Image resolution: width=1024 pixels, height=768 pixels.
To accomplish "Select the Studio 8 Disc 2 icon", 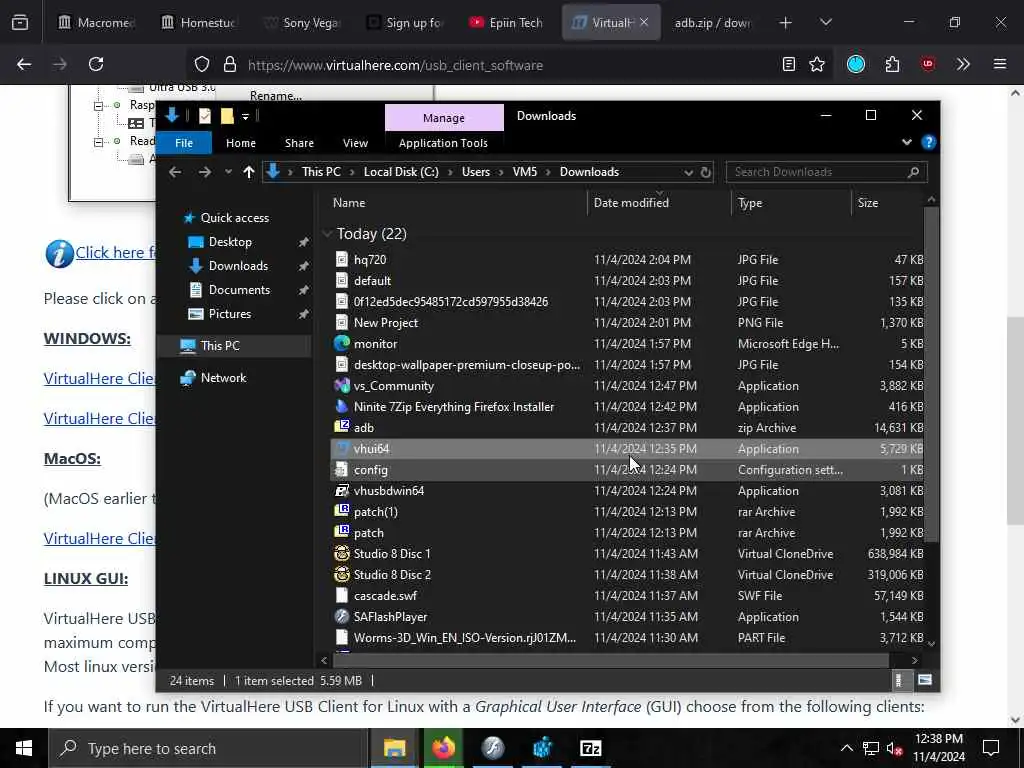I will coord(342,575).
